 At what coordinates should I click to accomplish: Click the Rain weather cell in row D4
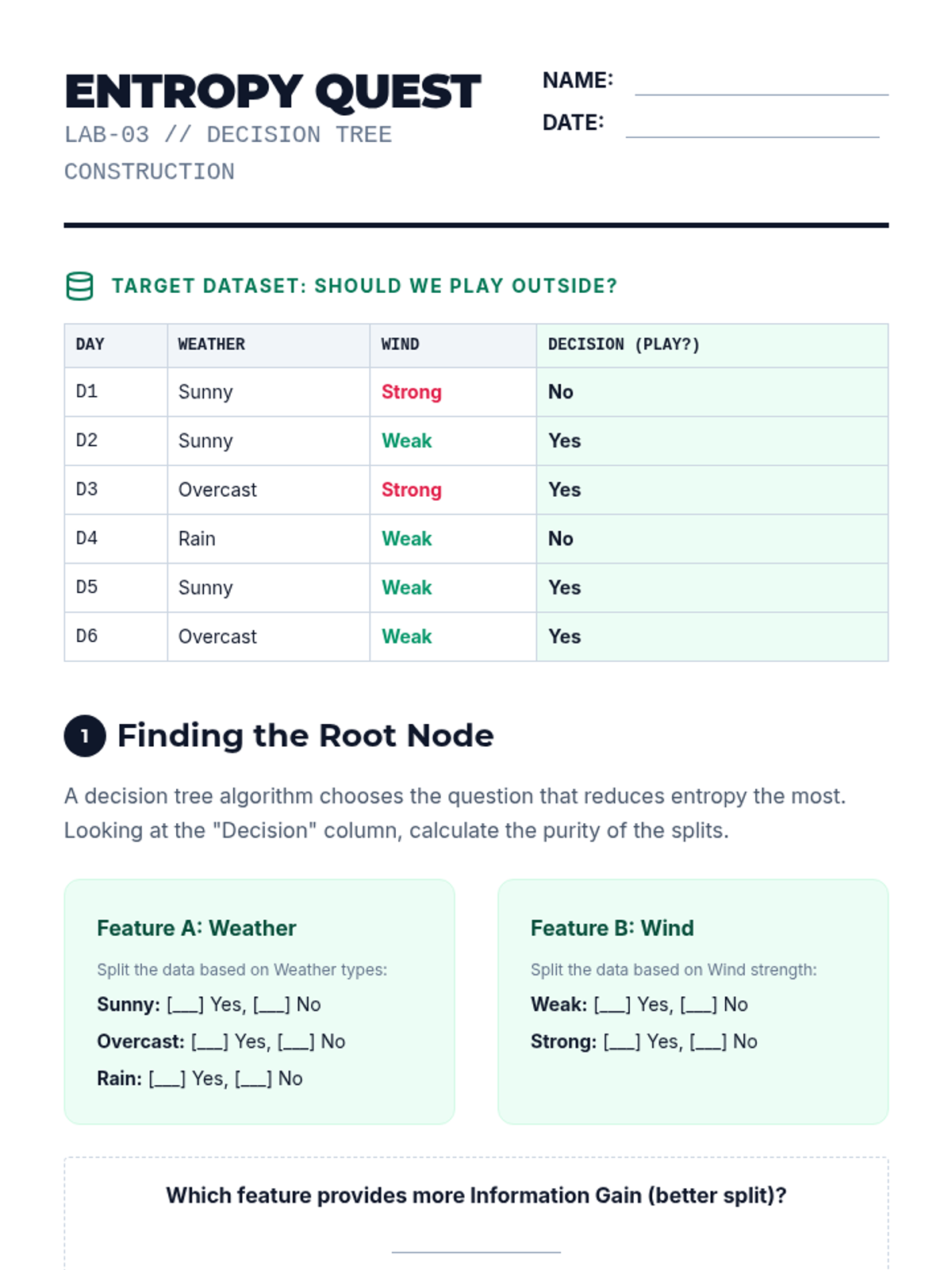pos(197,539)
